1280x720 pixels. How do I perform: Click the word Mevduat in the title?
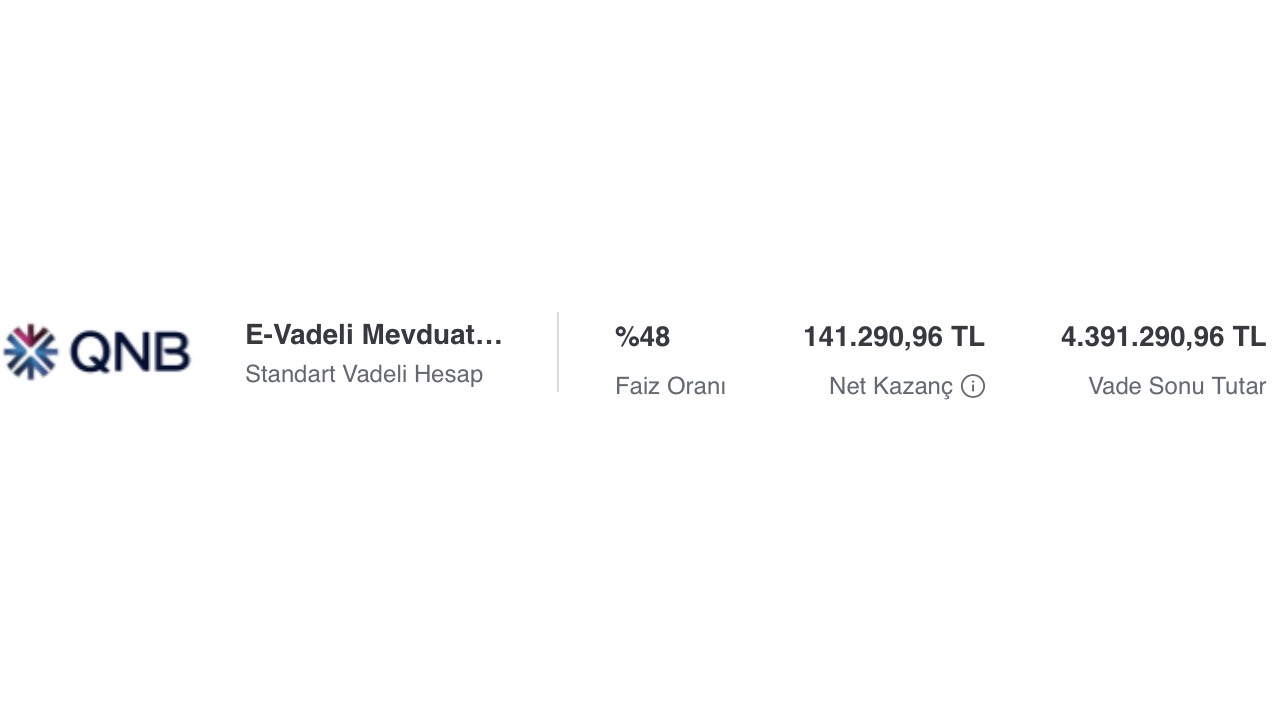(x=419, y=335)
